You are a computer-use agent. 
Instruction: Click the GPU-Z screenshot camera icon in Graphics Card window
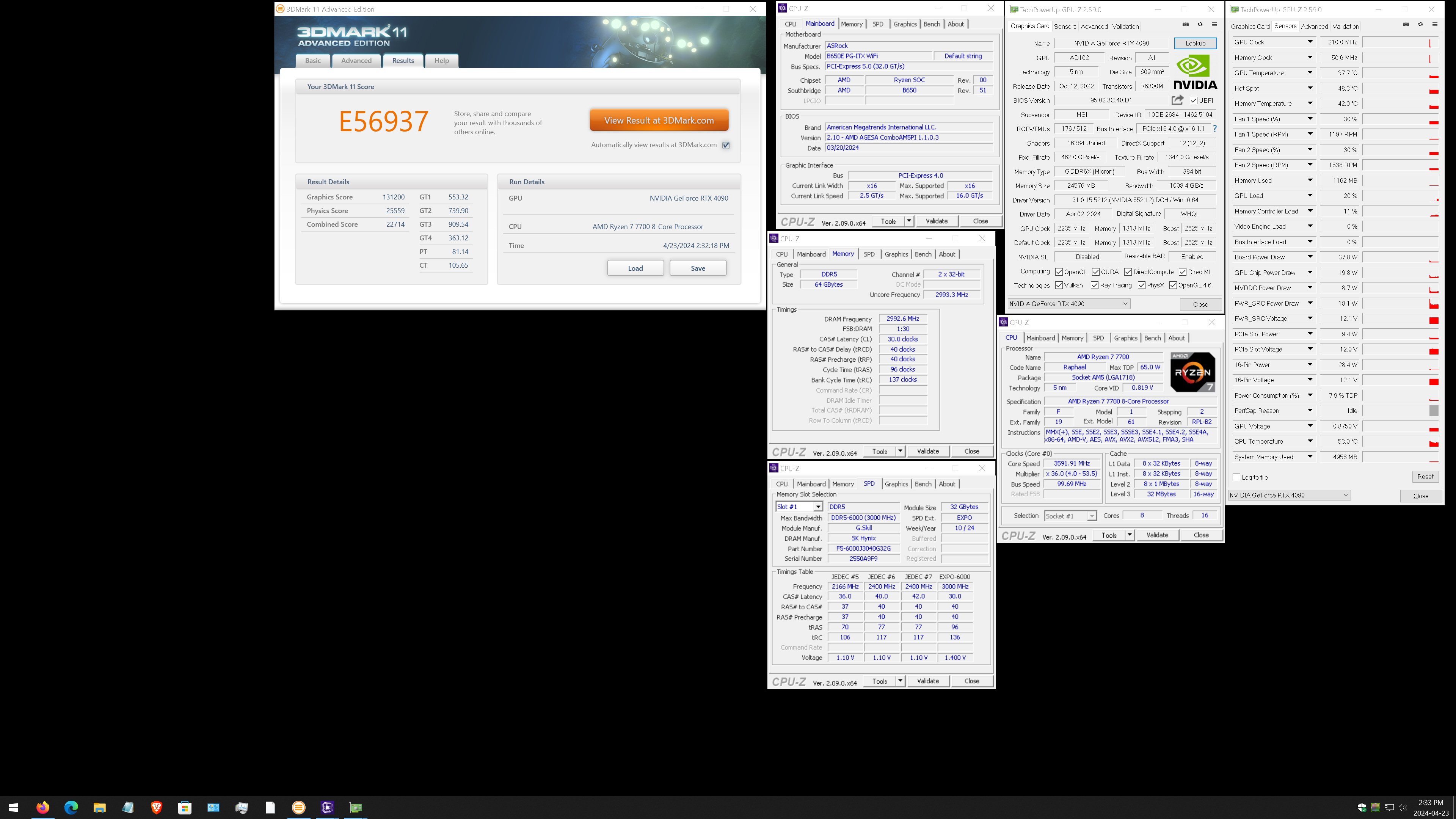point(1185,25)
